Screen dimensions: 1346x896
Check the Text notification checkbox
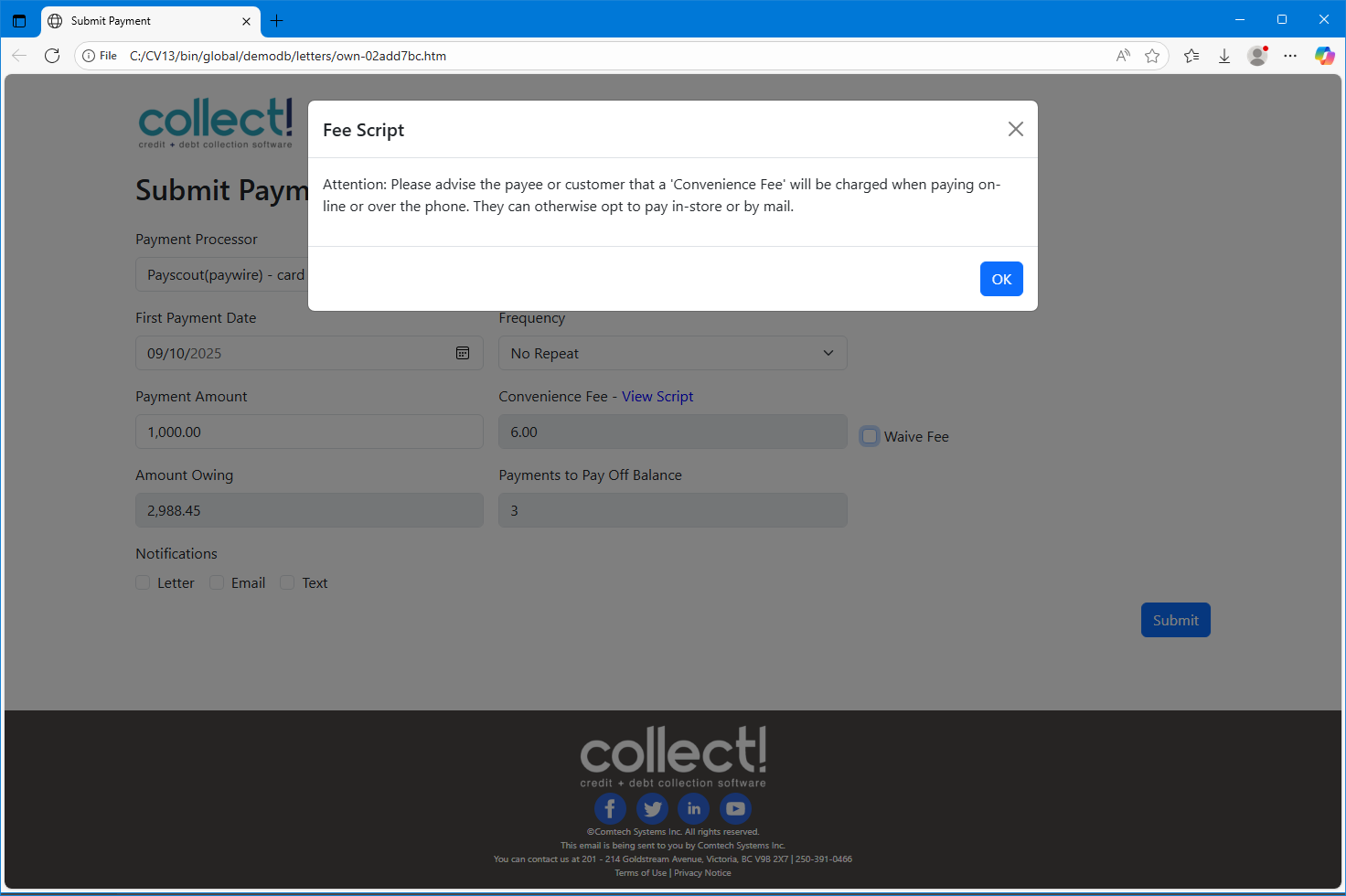click(x=287, y=582)
